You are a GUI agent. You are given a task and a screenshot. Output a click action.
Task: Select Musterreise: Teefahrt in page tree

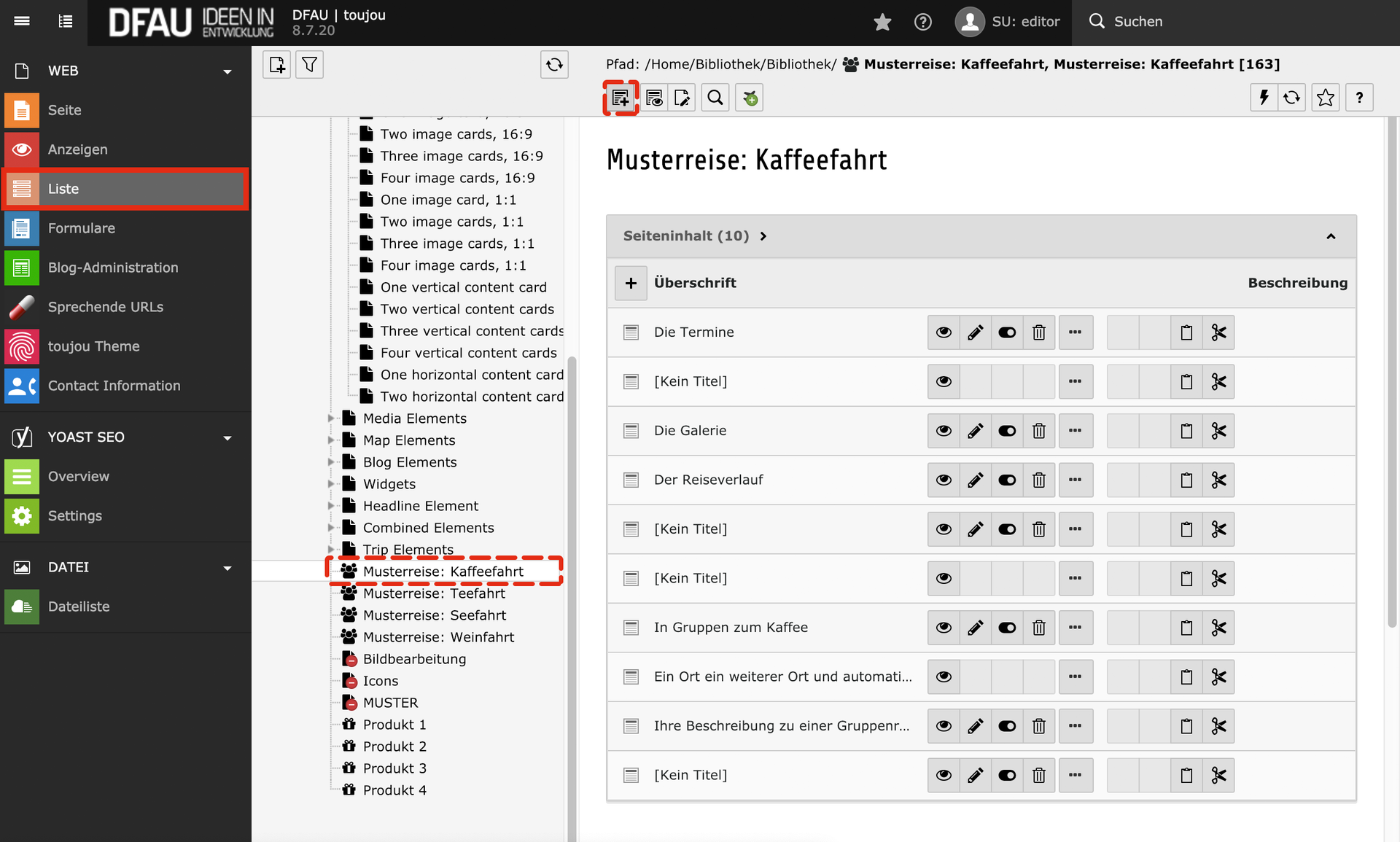coord(433,593)
